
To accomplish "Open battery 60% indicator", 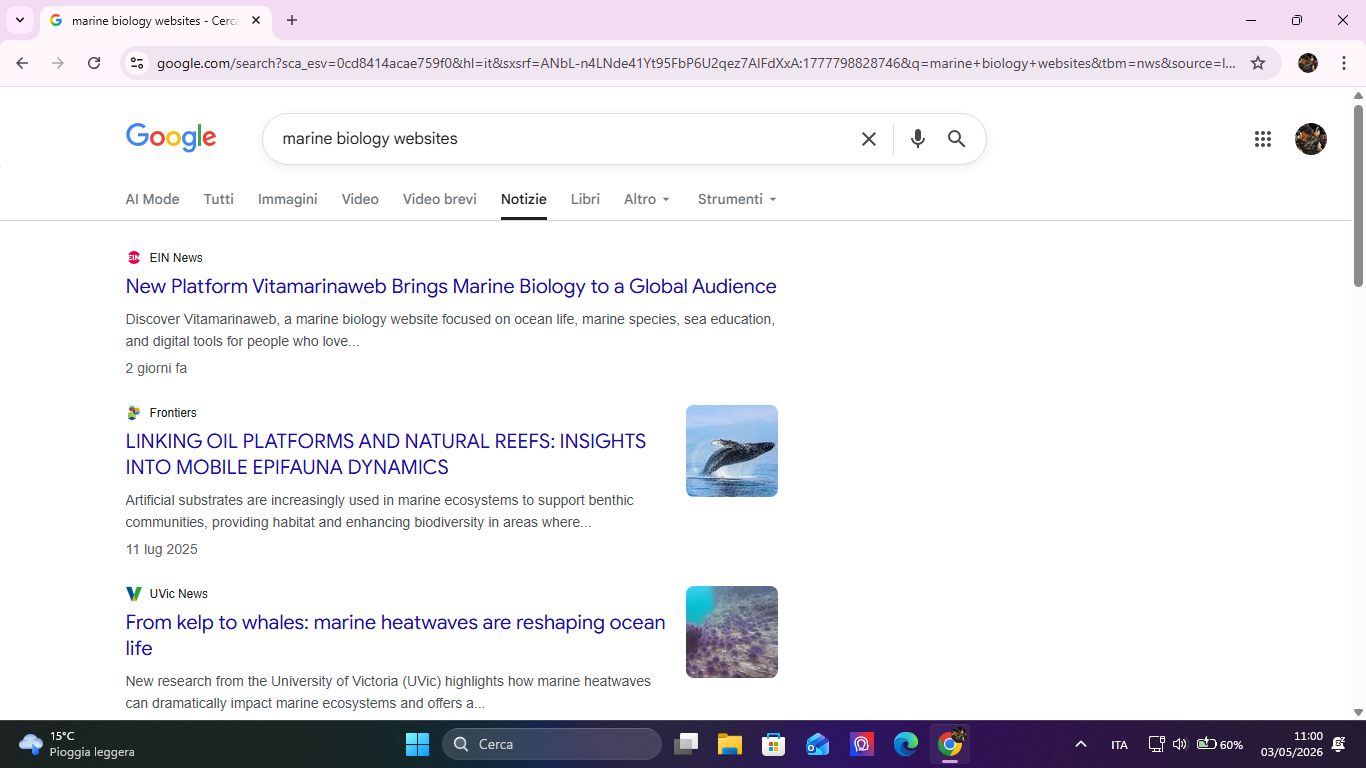I will 1220,744.
